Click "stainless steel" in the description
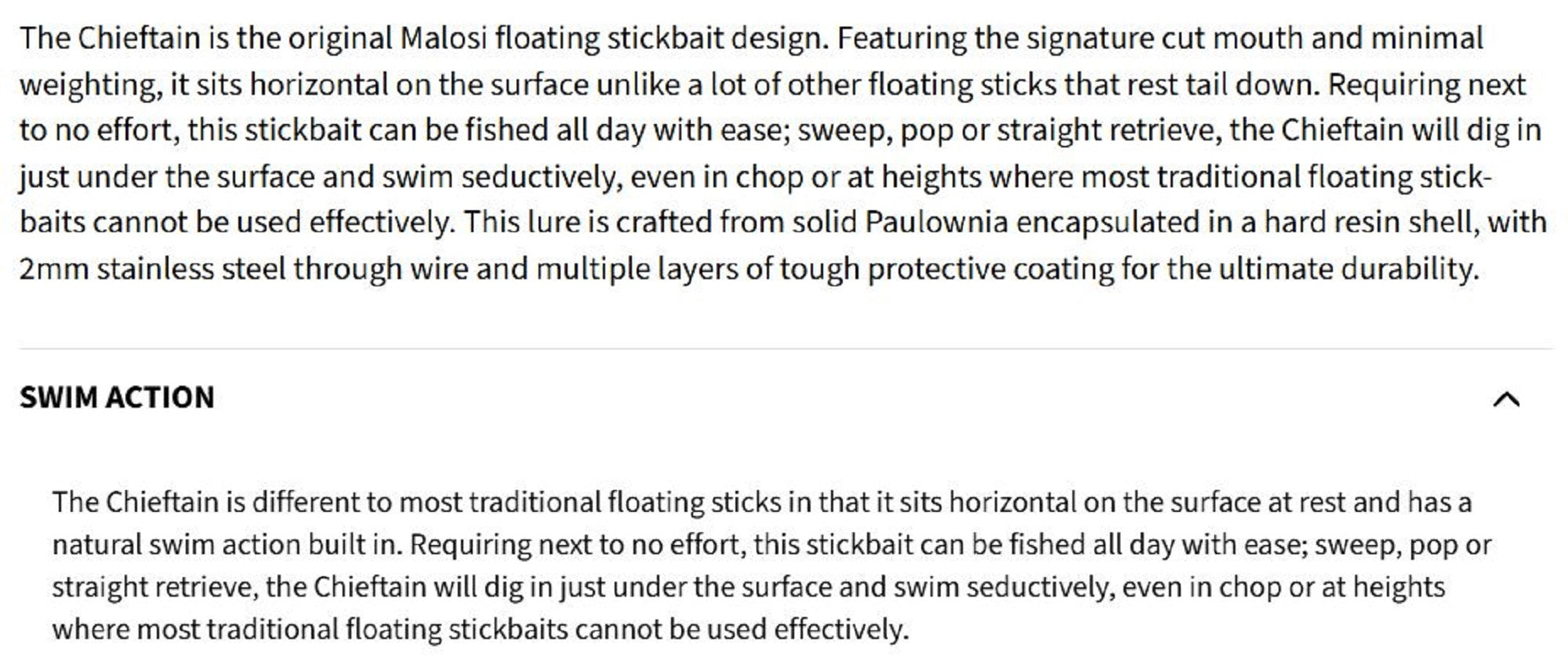The height and width of the screenshot is (668, 1568). coord(191,269)
